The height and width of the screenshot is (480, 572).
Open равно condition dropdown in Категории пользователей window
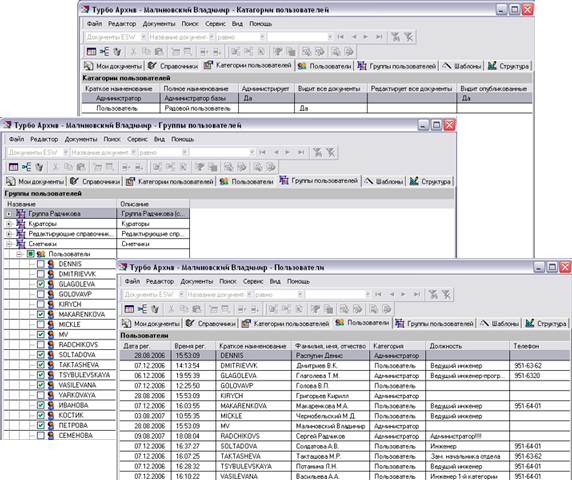tap(262, 37)
